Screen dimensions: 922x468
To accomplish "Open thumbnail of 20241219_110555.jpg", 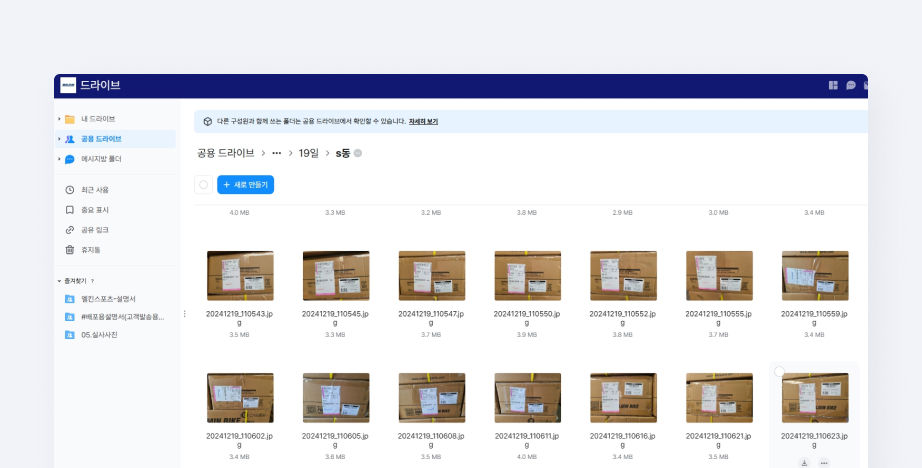I will point(719,276).
